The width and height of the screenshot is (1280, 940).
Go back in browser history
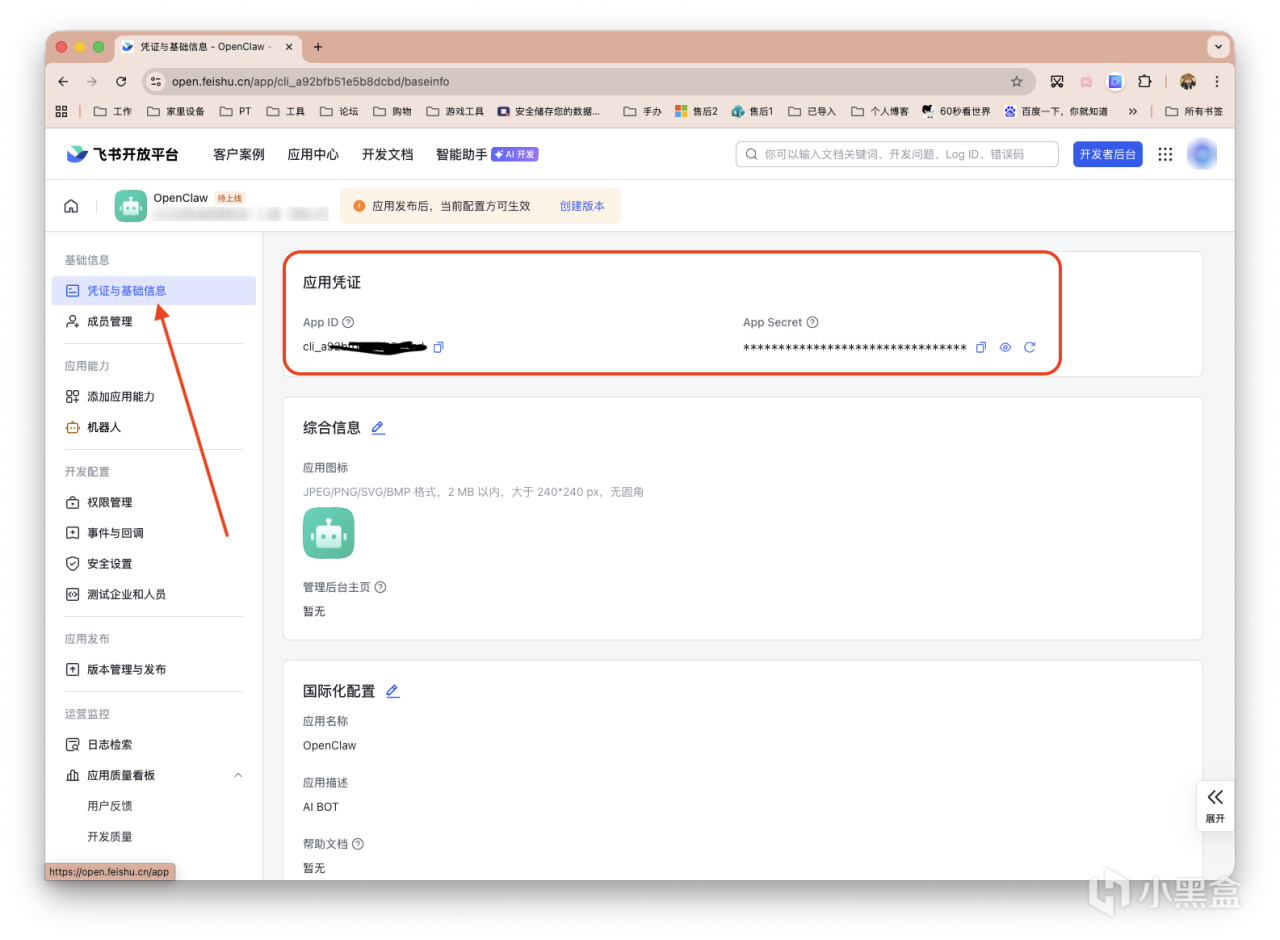63,81
